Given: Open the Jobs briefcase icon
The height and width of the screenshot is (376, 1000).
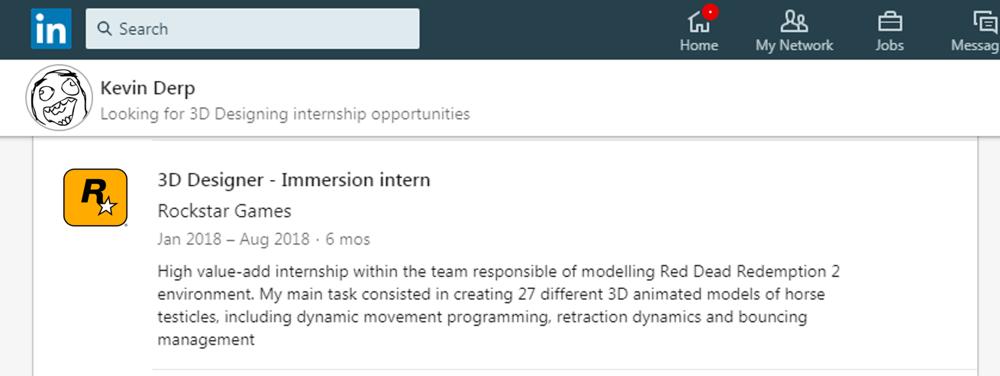Looking at the screenshot, I should [890, 22].
